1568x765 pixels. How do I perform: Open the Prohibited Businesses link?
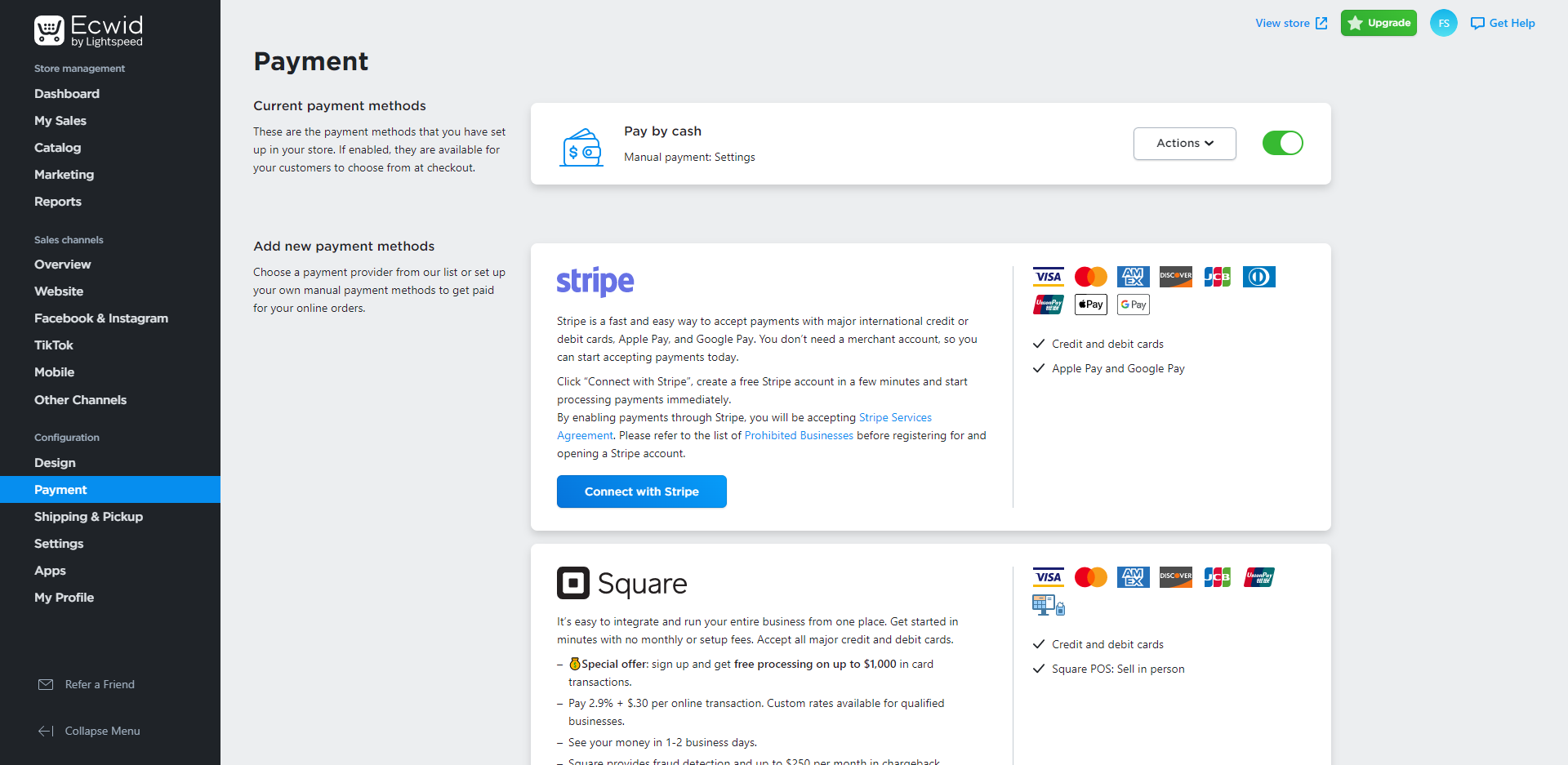[x=799, y=435]
